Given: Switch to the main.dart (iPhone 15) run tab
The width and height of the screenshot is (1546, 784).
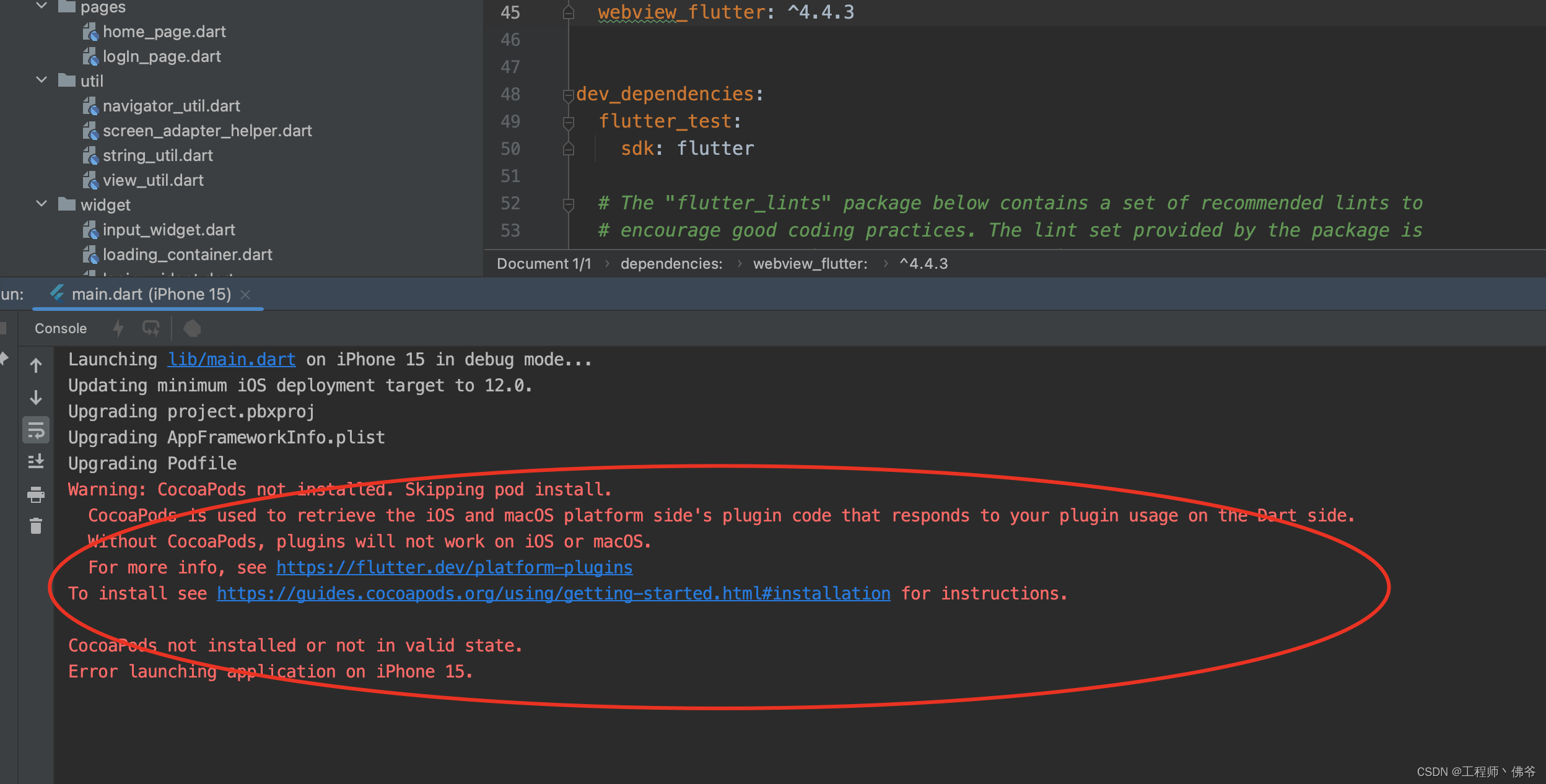Looking at the screenshot, I should click(149, 294).
